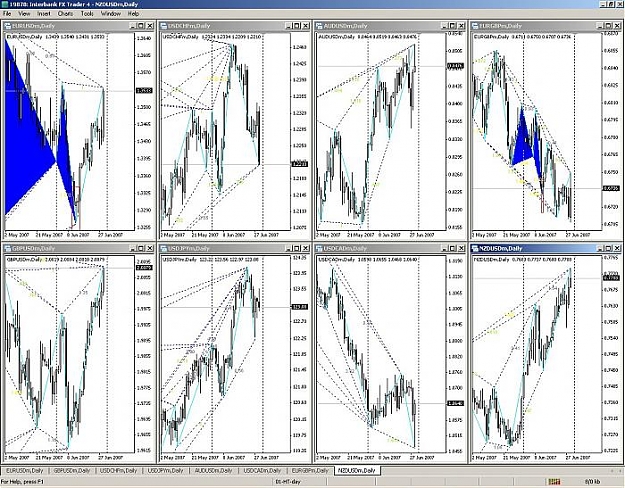Click the GBPUSDm chart window icon
The width and height of the screenshot is (625, 488).
point(8,248)
